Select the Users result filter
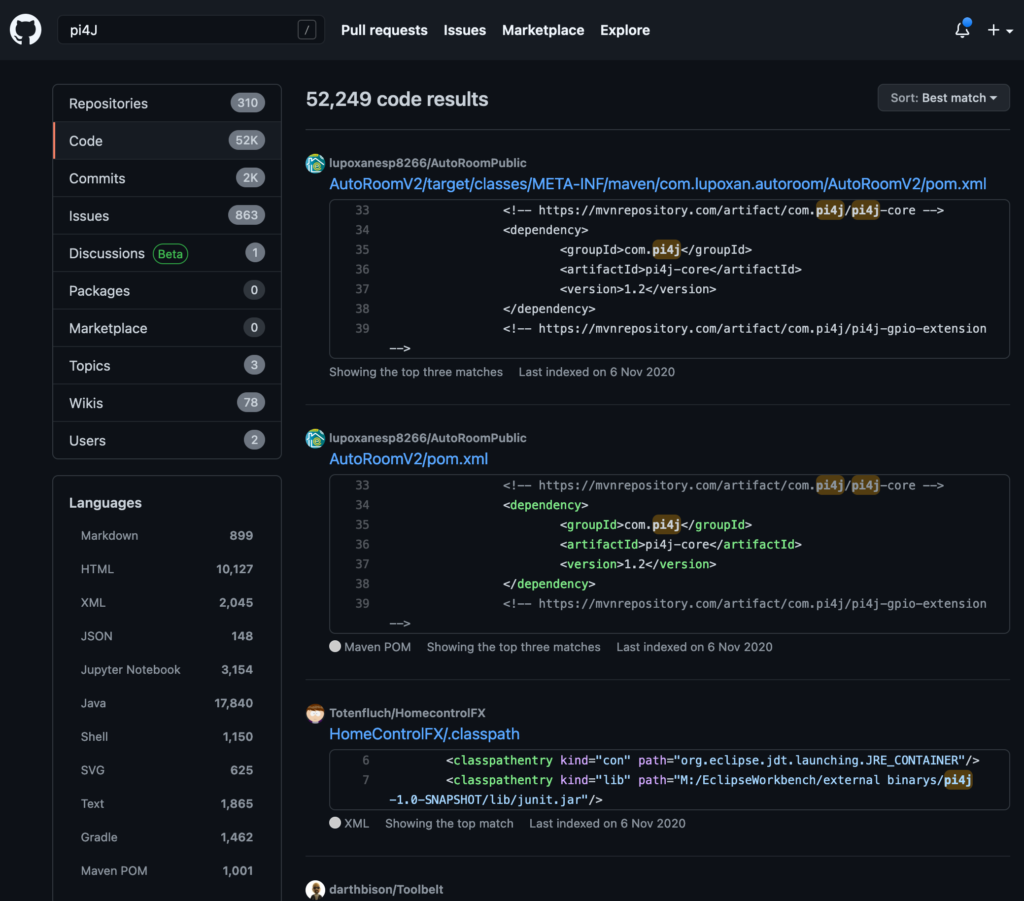Screen dimensions: 1024x901 [167, 440]
